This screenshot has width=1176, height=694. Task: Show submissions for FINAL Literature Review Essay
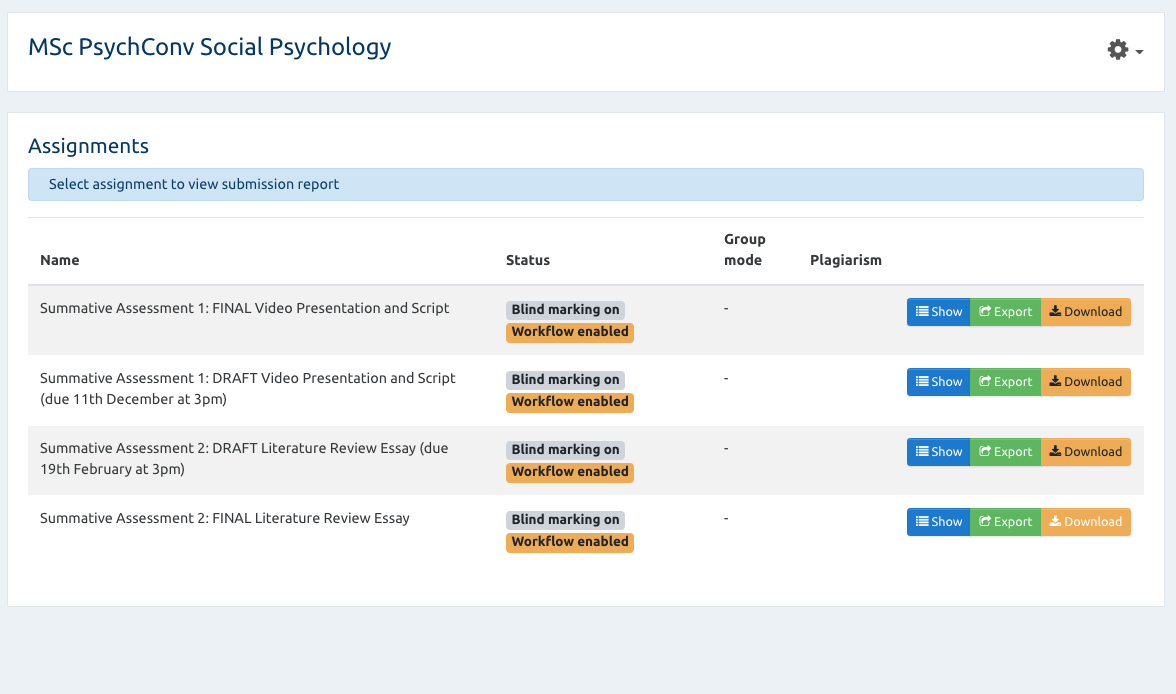[938, 522]
